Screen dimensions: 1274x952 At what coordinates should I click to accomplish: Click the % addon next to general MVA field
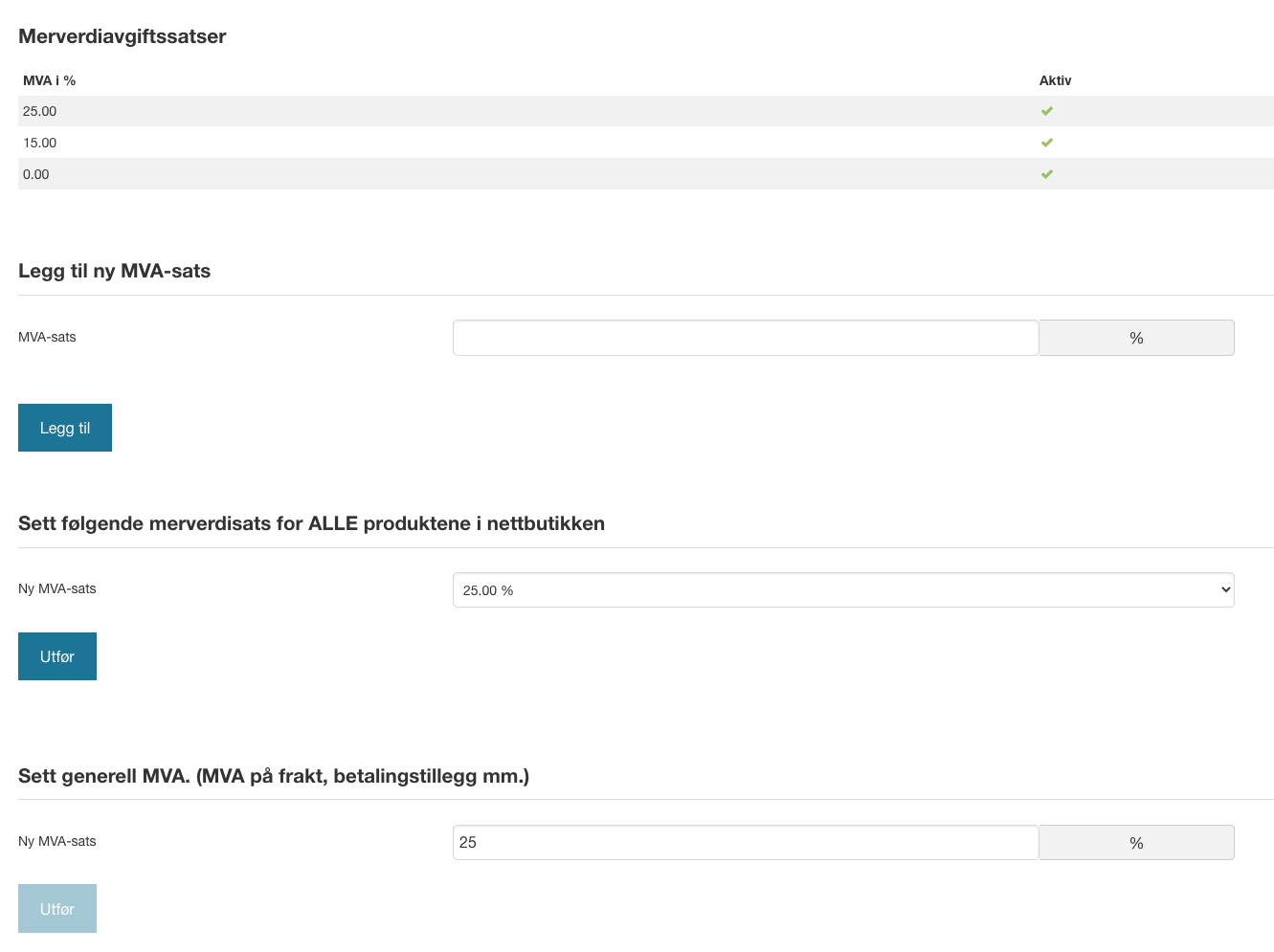point(1136,843)
